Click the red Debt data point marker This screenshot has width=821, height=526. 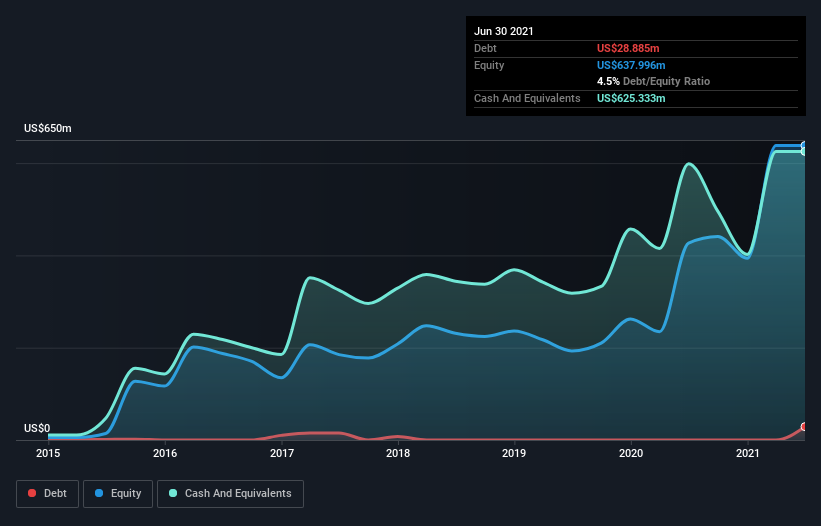click(x=804, y=427)
